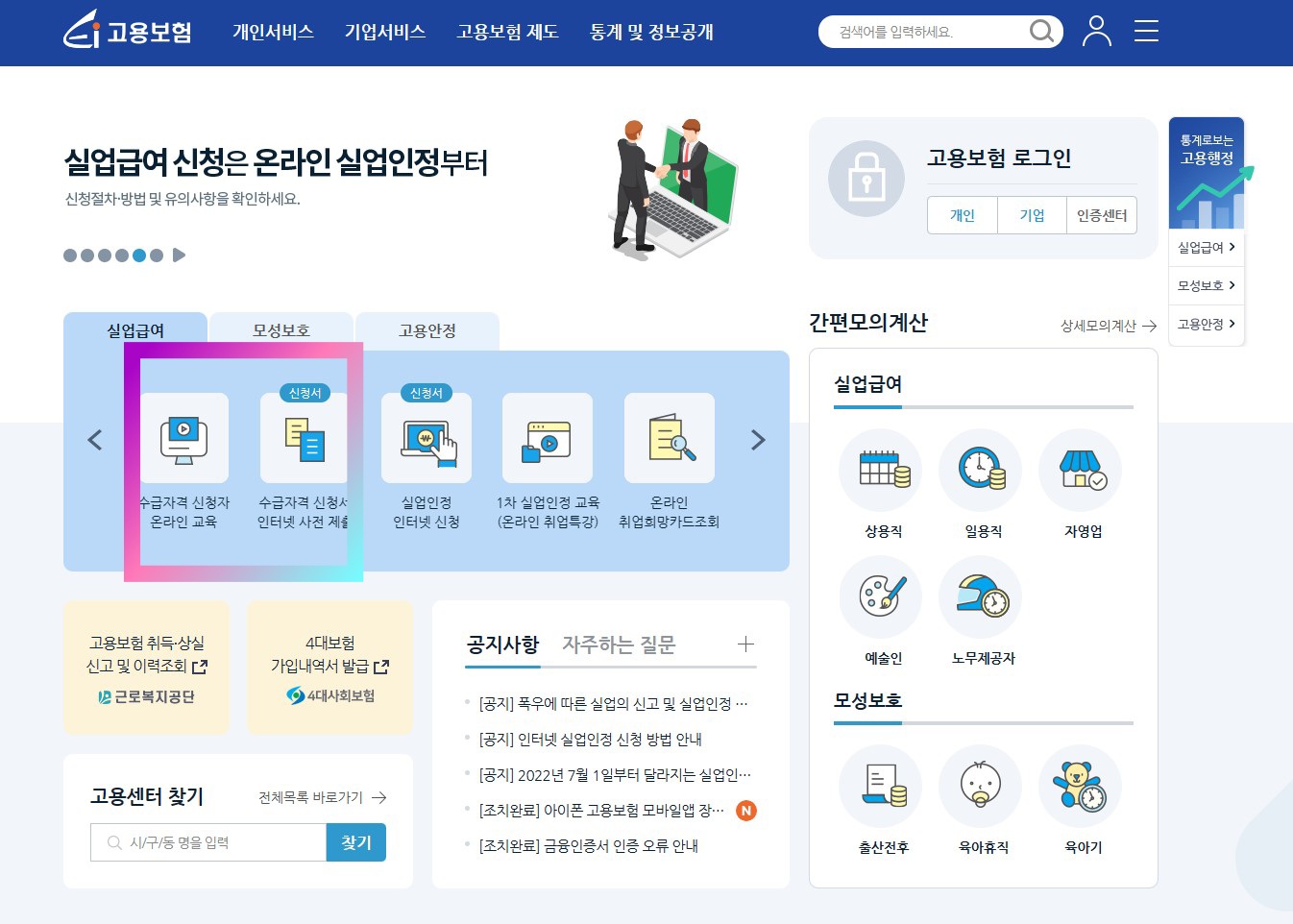The image size is (1293, 924).
Task: Open notice about 폭우에 따른 실업의 신고
Action: click(x=613, y=704)
